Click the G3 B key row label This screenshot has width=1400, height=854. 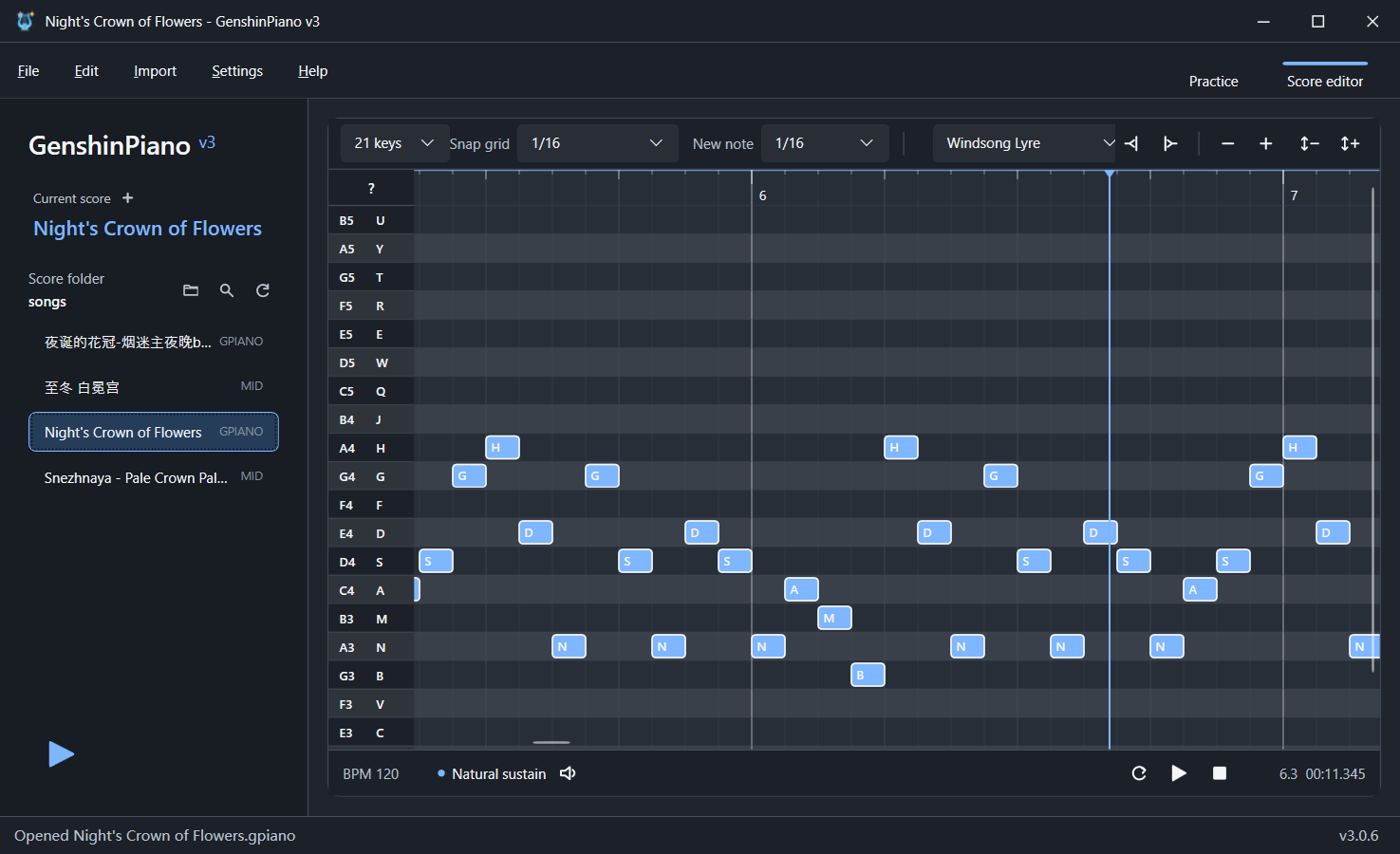pos(371,676)
